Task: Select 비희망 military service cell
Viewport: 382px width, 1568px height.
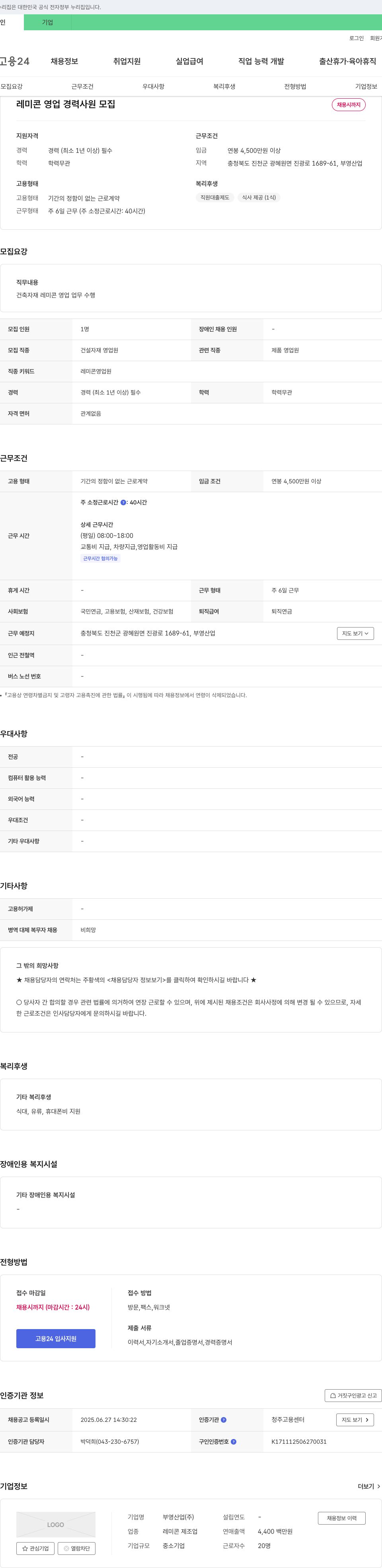Action: (88, 930)
